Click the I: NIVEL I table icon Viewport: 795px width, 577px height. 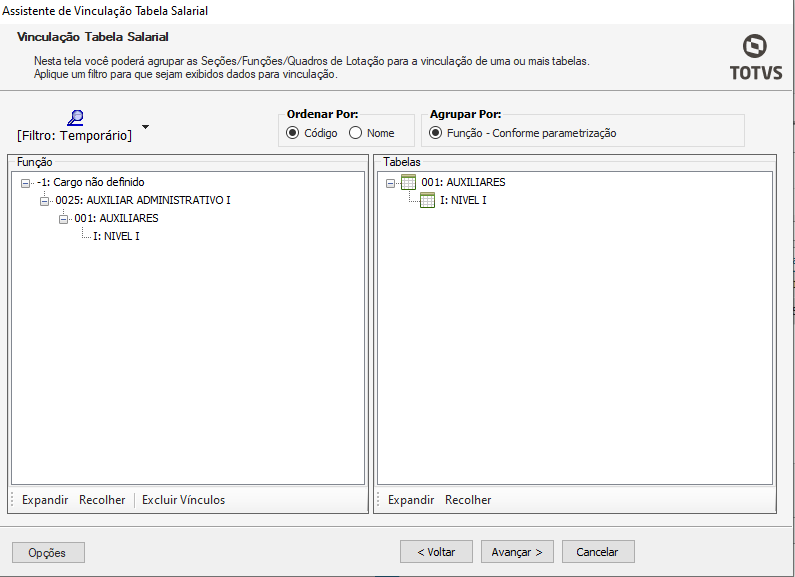[x=427, y=200]
